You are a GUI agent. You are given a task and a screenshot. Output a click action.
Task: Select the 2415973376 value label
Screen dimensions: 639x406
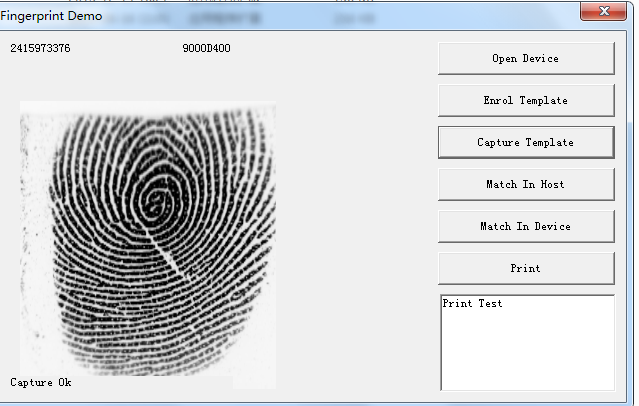point(40,48)
